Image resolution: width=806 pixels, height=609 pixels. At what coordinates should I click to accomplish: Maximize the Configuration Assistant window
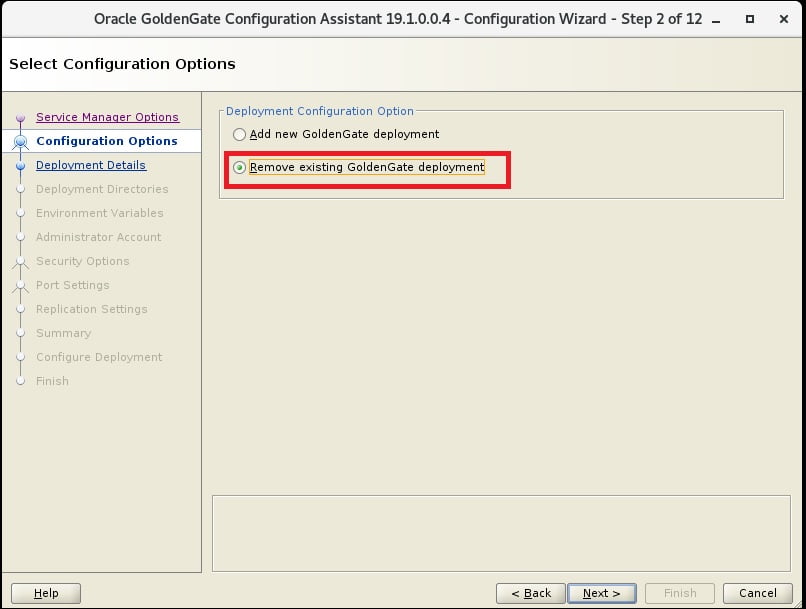750,19
